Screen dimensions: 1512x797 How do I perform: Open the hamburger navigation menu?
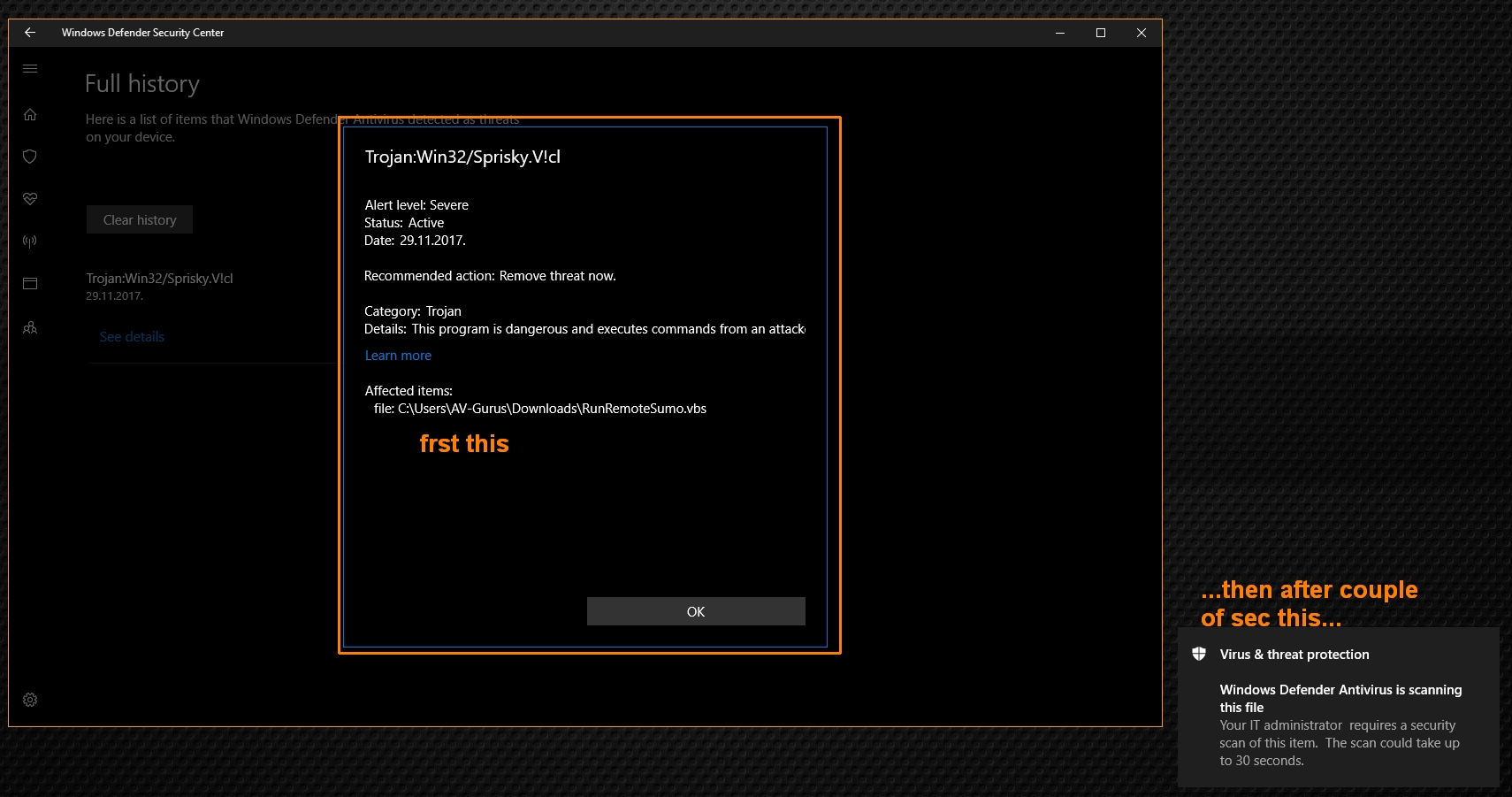point(30,68)
